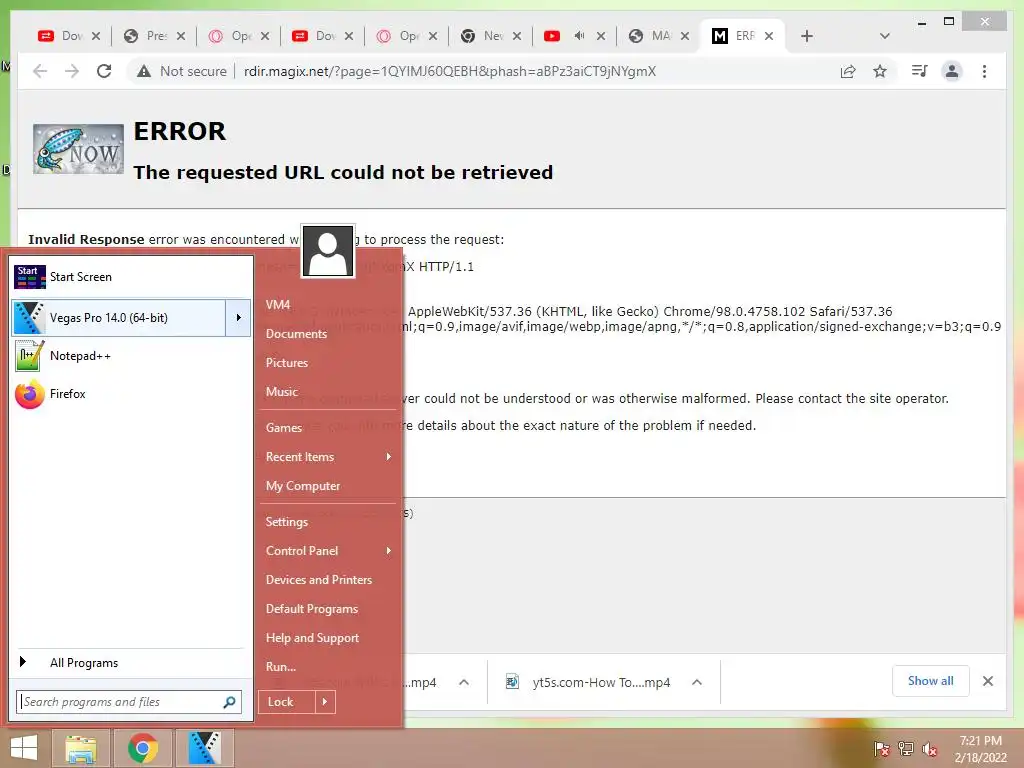The image size is (1024, 768).
Task: Open the taskbar clock showing 7:21 PM
Action: coord(980,749)
